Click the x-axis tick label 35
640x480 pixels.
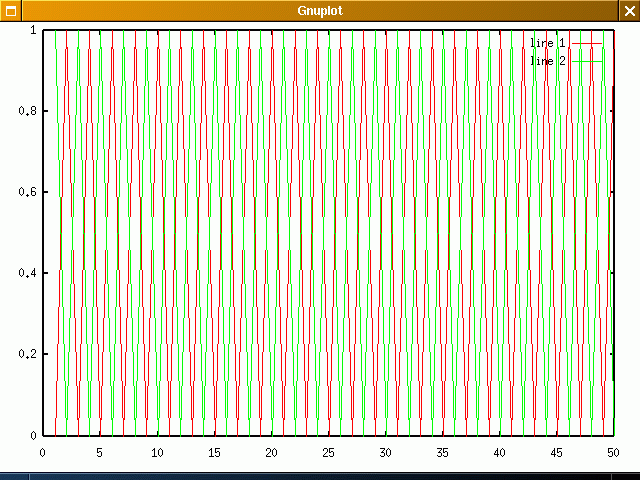pos(441,452)
